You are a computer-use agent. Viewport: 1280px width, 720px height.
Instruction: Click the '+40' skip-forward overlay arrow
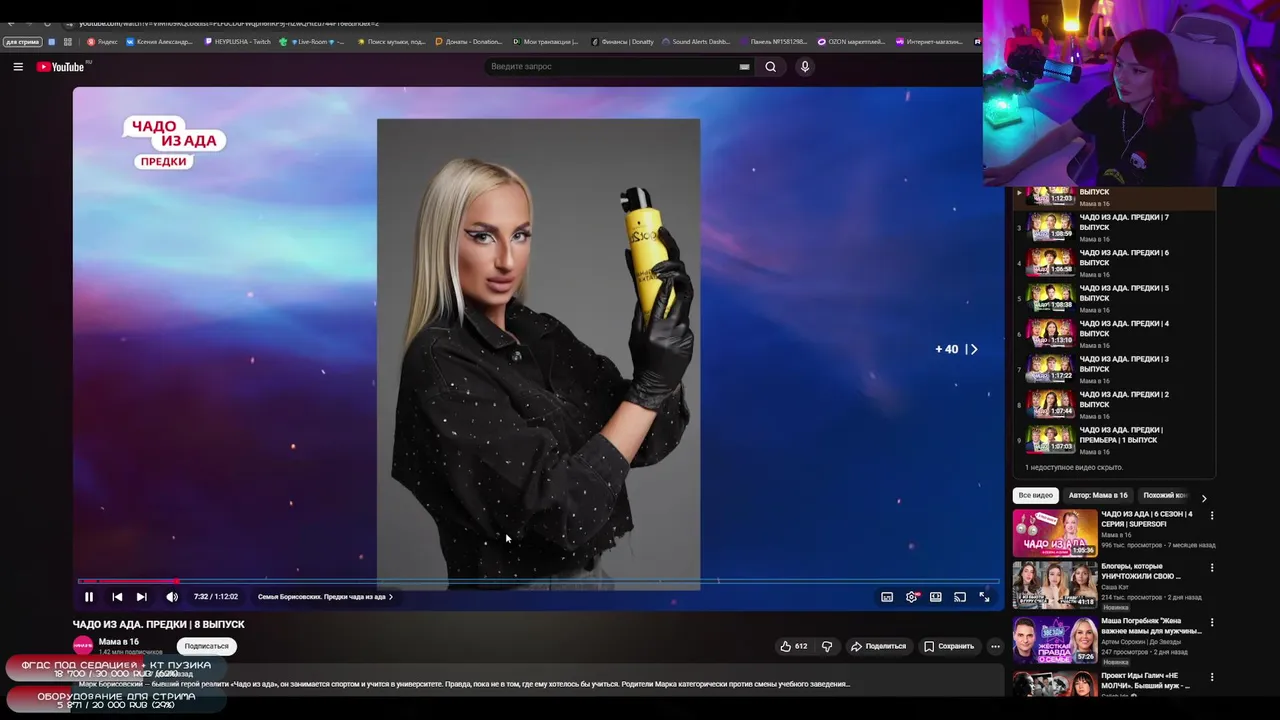[x=957, y=349]
